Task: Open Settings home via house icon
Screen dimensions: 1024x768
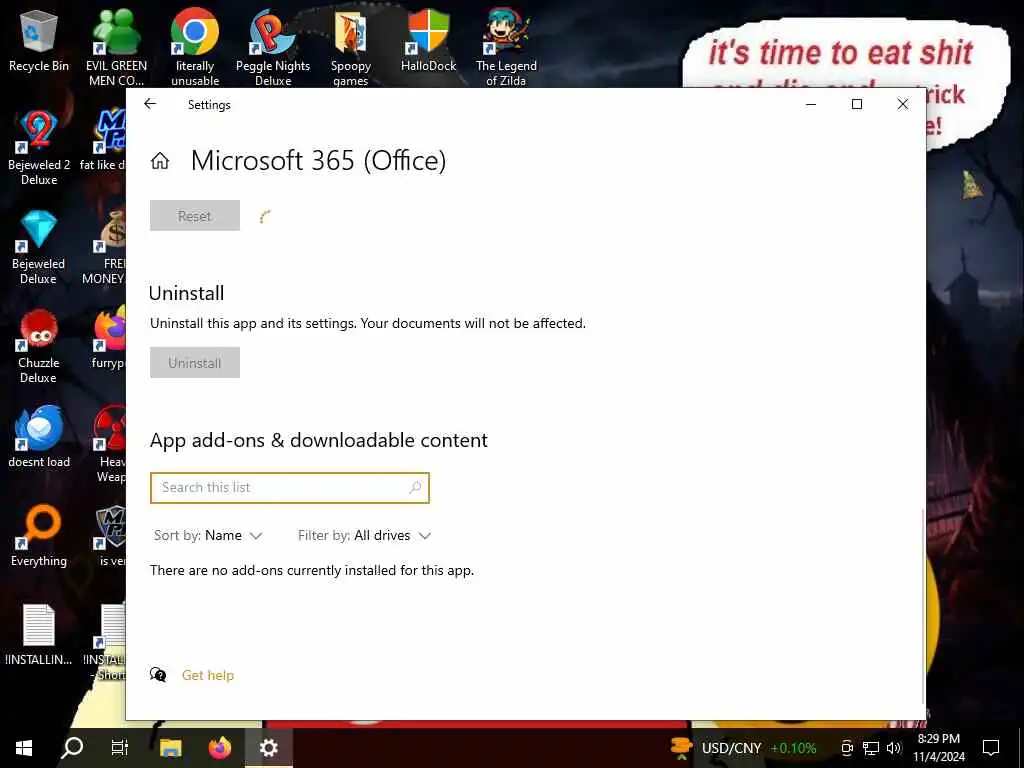Action: pyautogui.click(x=160, y=161)
